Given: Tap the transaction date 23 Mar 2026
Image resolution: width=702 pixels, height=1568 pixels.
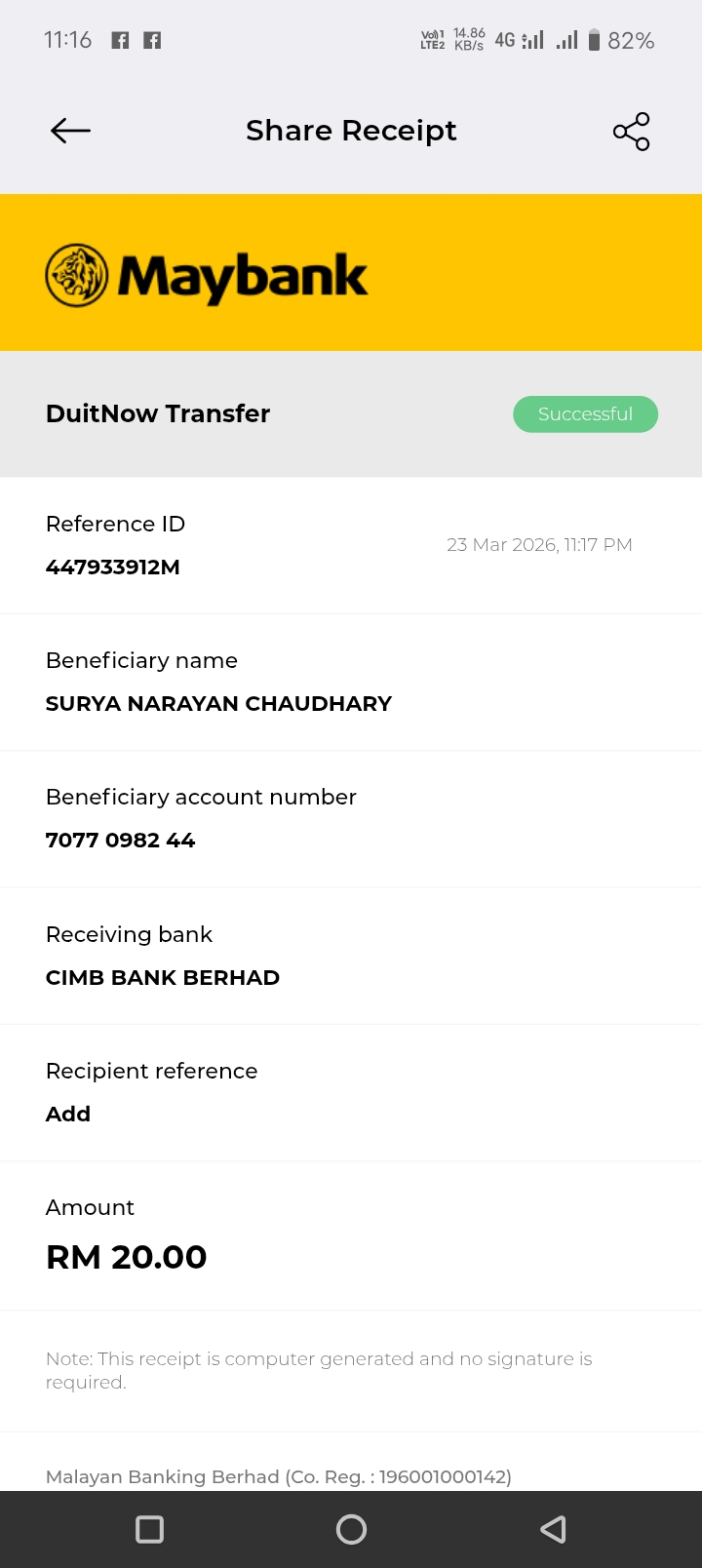Looking at the screenshot, I should click(x=539, y=545).
